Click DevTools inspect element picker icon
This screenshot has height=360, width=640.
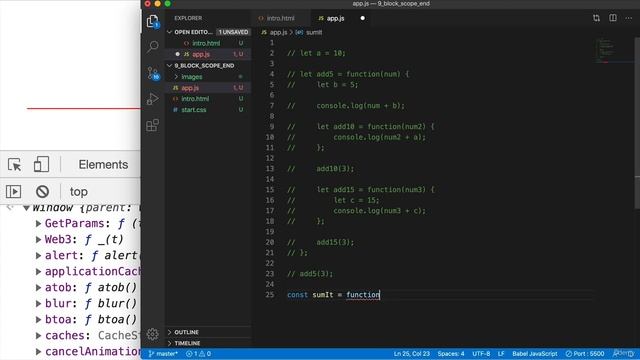[x=14, y=165]
